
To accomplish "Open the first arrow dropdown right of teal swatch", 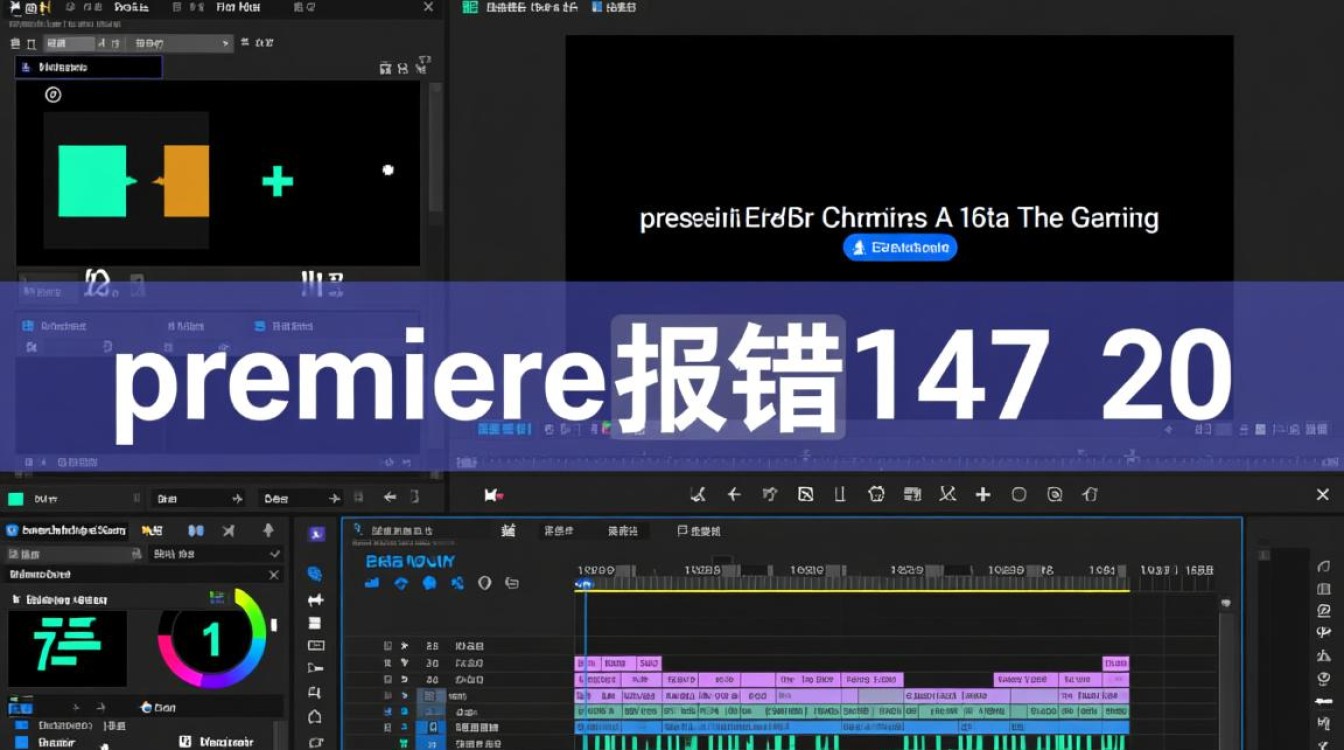I will (198, 498).
